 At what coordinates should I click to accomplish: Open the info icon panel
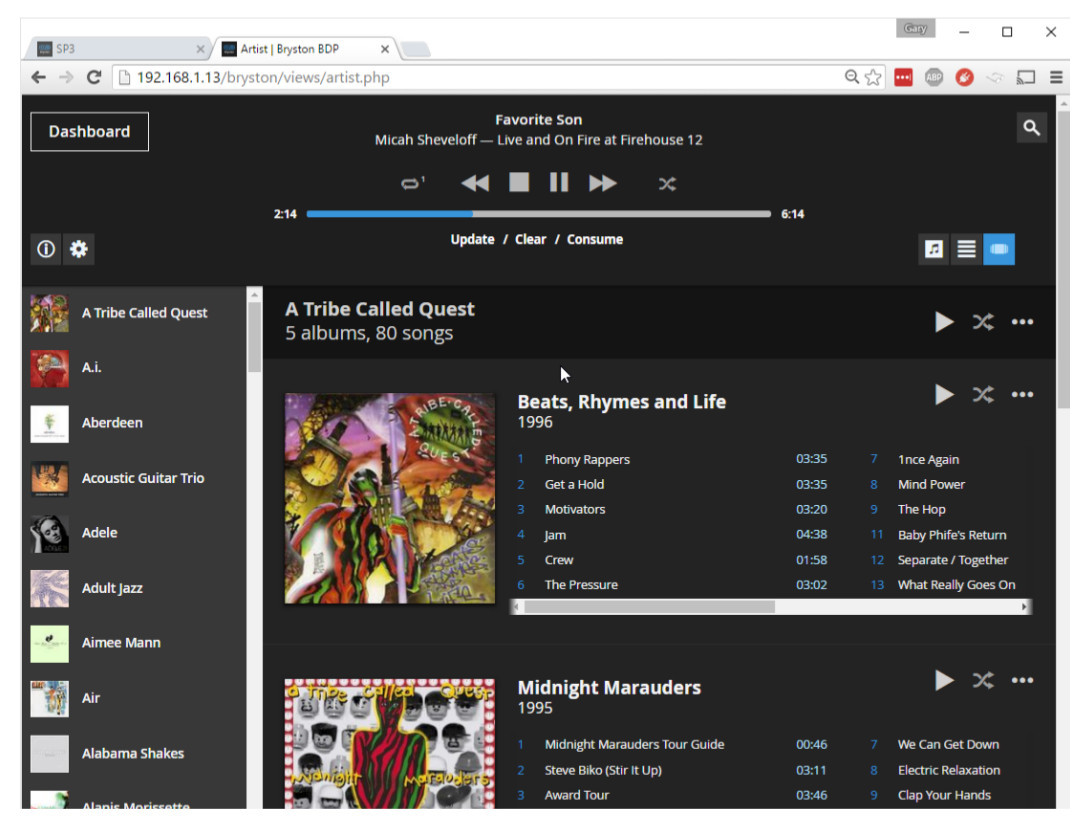tap(46, 249)
